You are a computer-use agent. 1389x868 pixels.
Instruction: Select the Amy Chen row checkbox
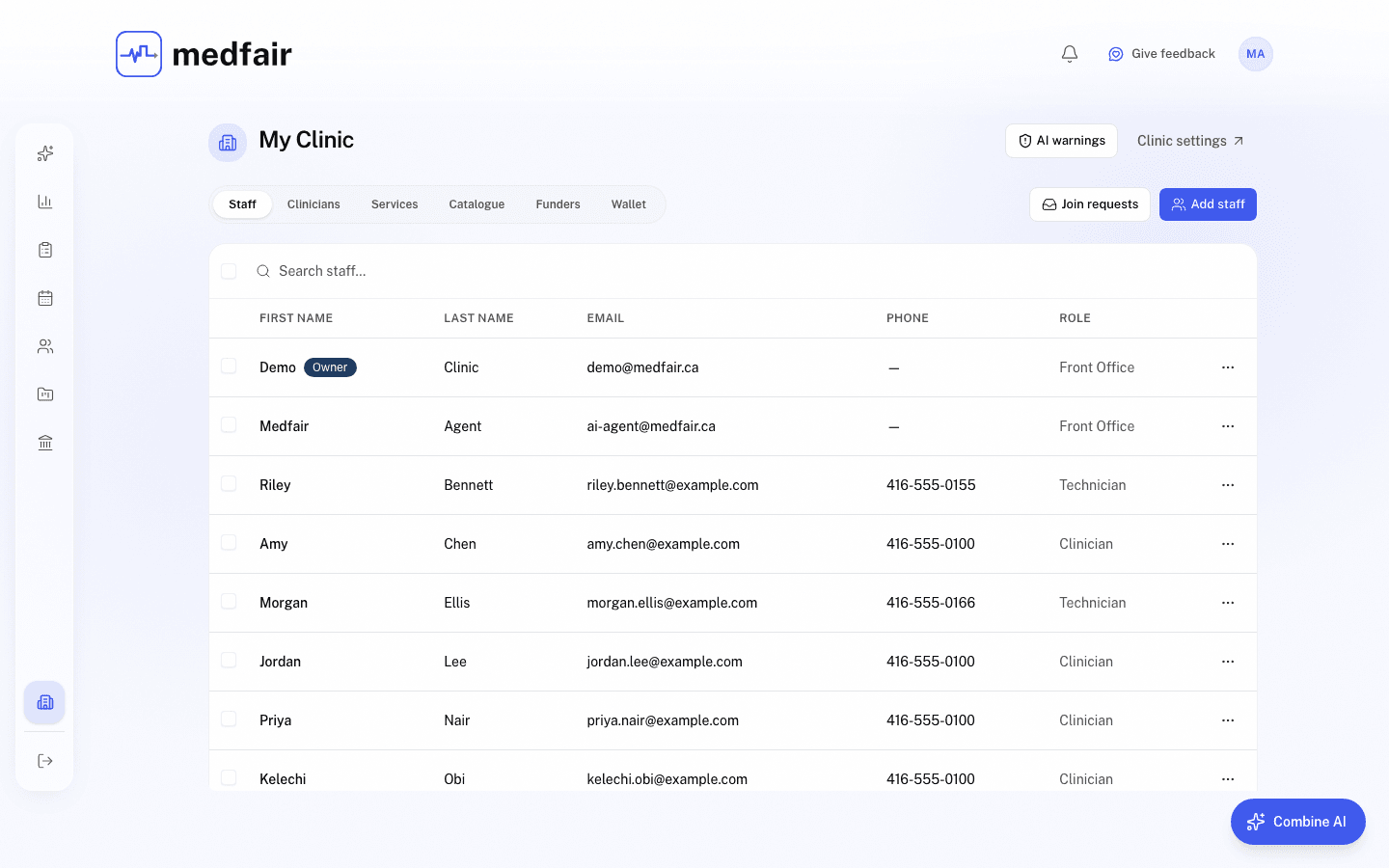click(x=229, y=543)
